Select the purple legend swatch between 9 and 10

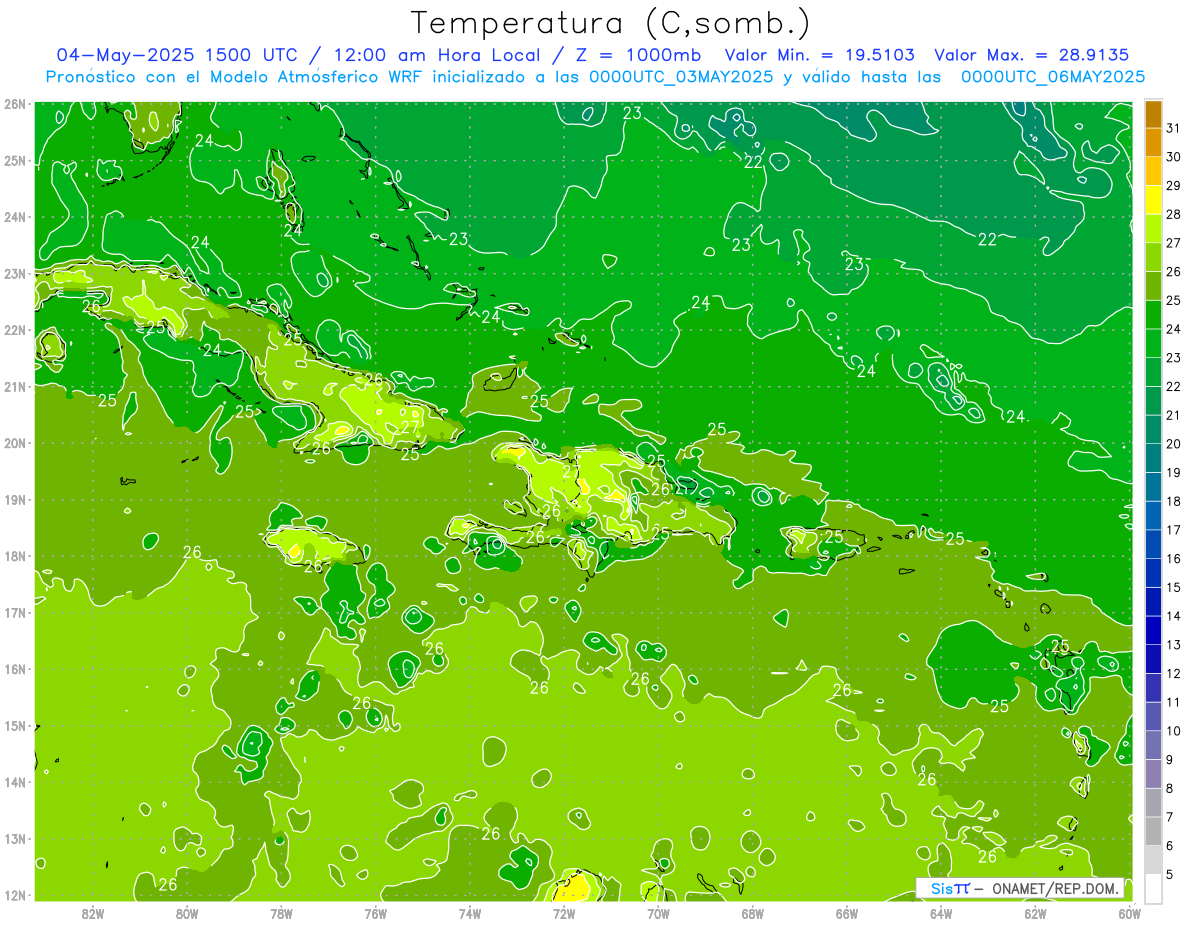click(x=1153, y=745)
